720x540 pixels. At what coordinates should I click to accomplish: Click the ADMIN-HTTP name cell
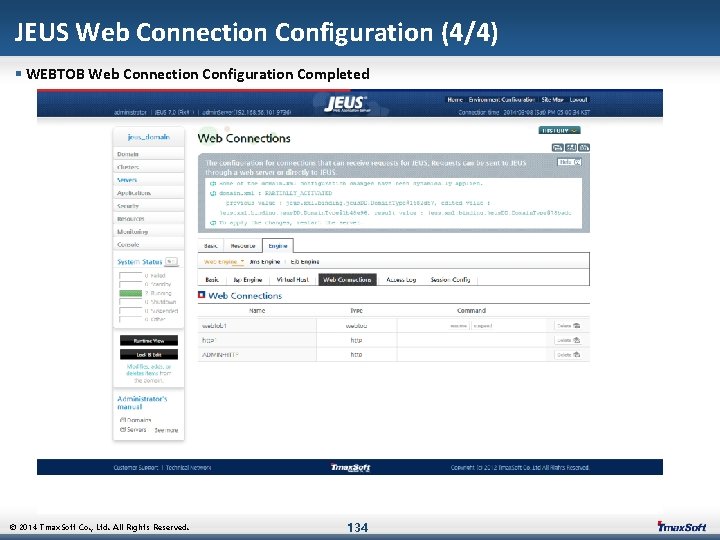tap(257, 354)
